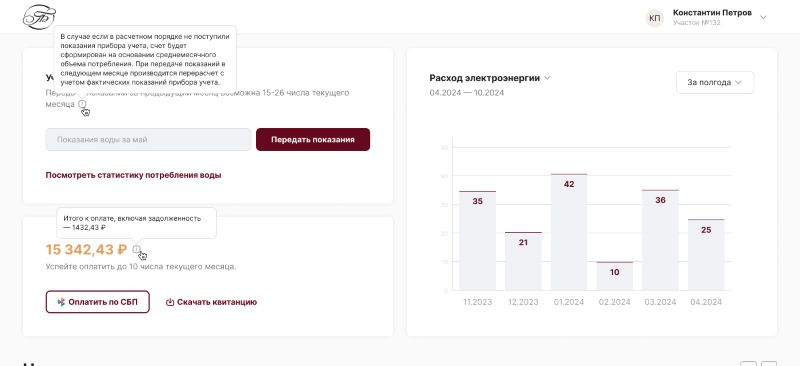This screenshot has width=800, height=366.
Task: Click the info icon beside 15 342,43 ₽
Action: 136,249
